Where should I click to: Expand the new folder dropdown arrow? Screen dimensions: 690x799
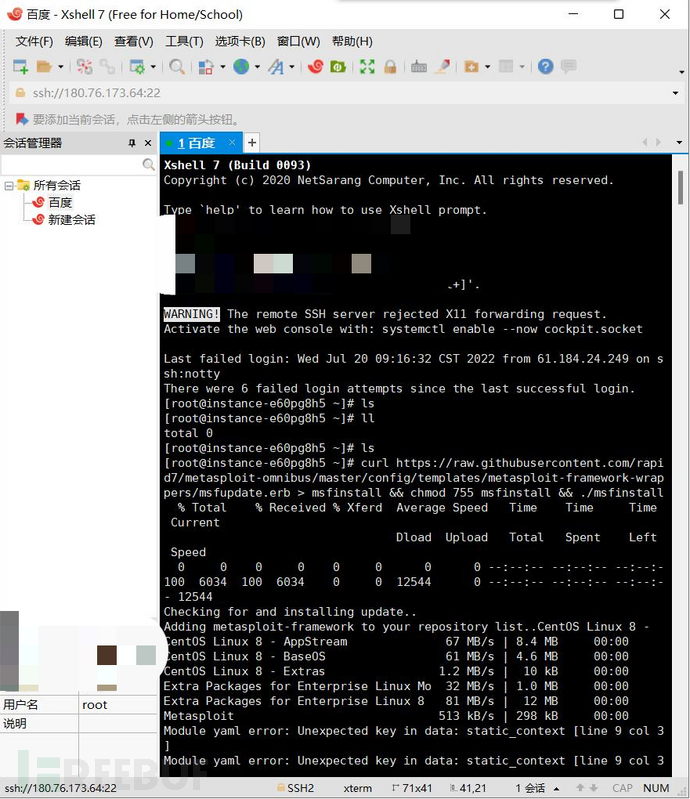[x=487, y=67]
